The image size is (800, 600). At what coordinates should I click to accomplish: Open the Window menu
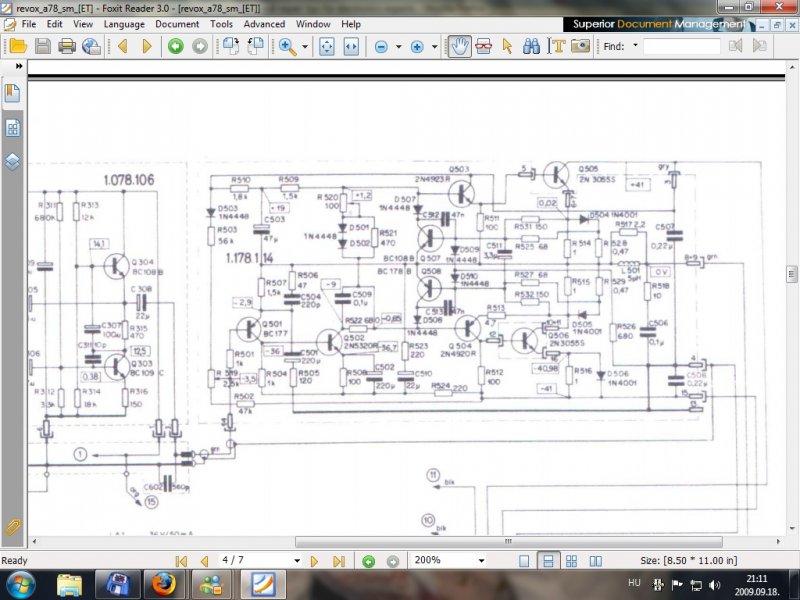coord(313,24)
